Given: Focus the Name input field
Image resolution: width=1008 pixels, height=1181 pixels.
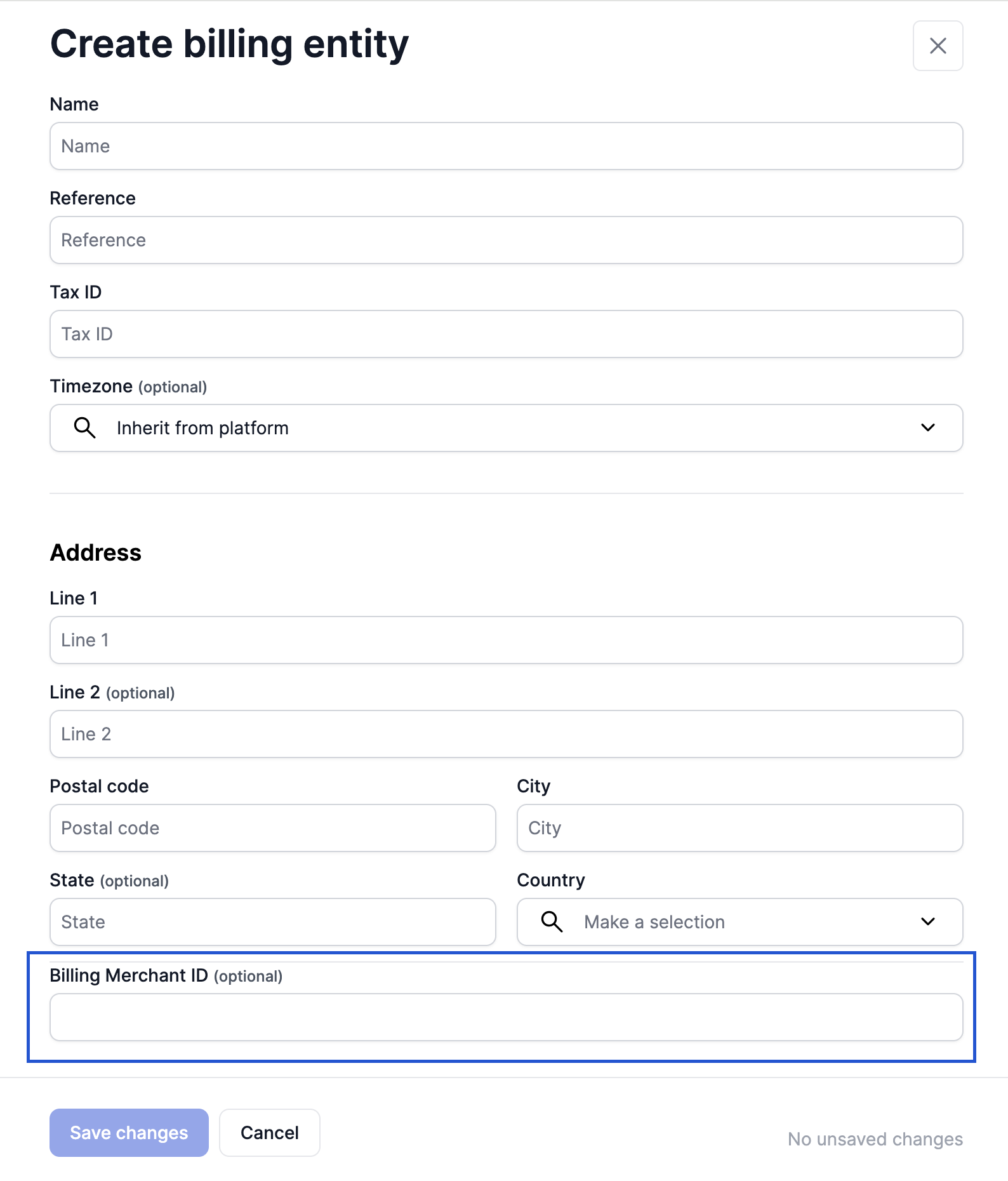Looking at the screenshot, I should tap(506, 146).
